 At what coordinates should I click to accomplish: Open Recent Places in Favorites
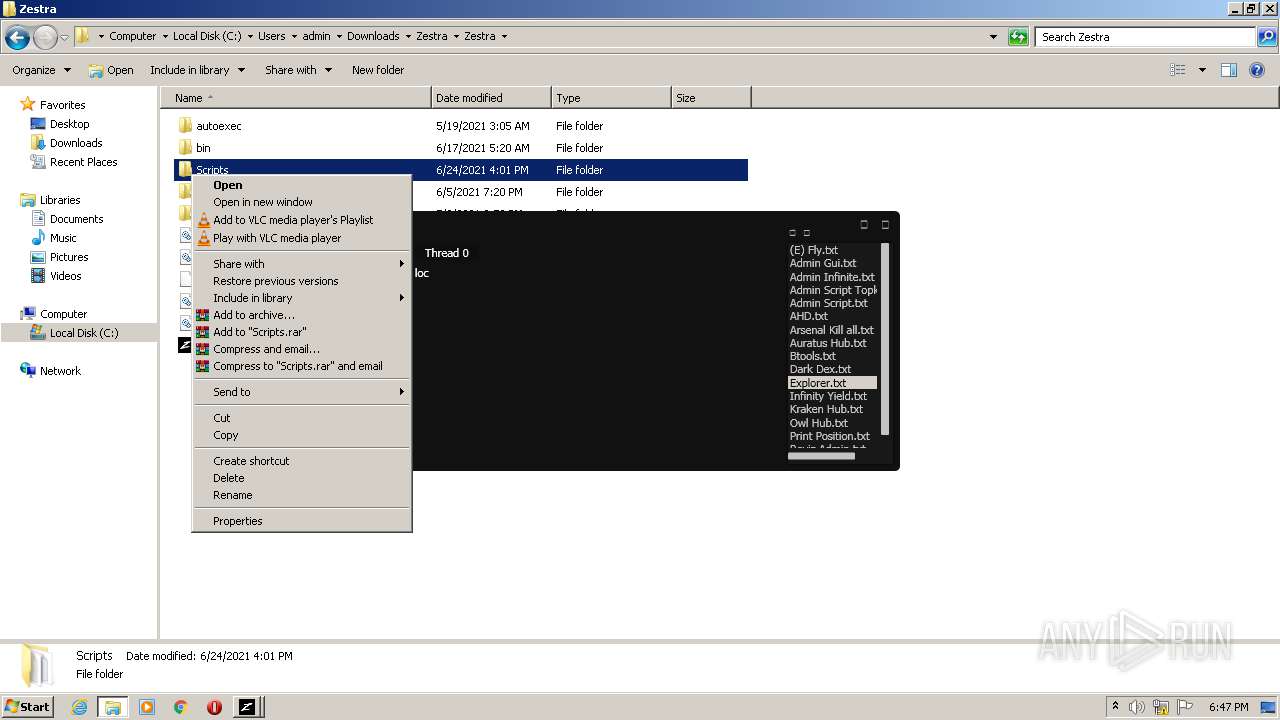pyautogui.click(x=83, y=162)
